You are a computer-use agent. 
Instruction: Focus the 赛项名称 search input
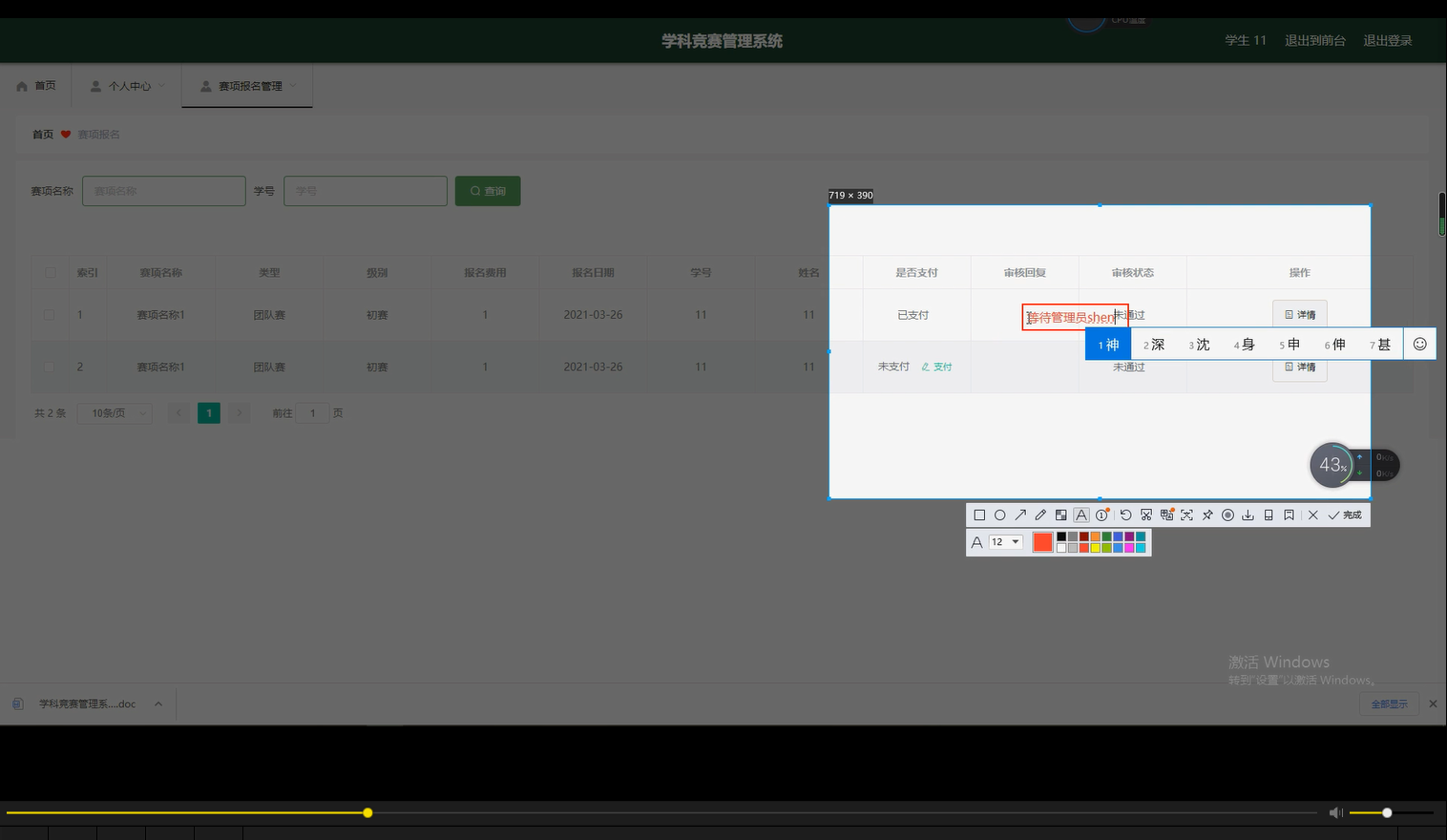tap(164, 191)
